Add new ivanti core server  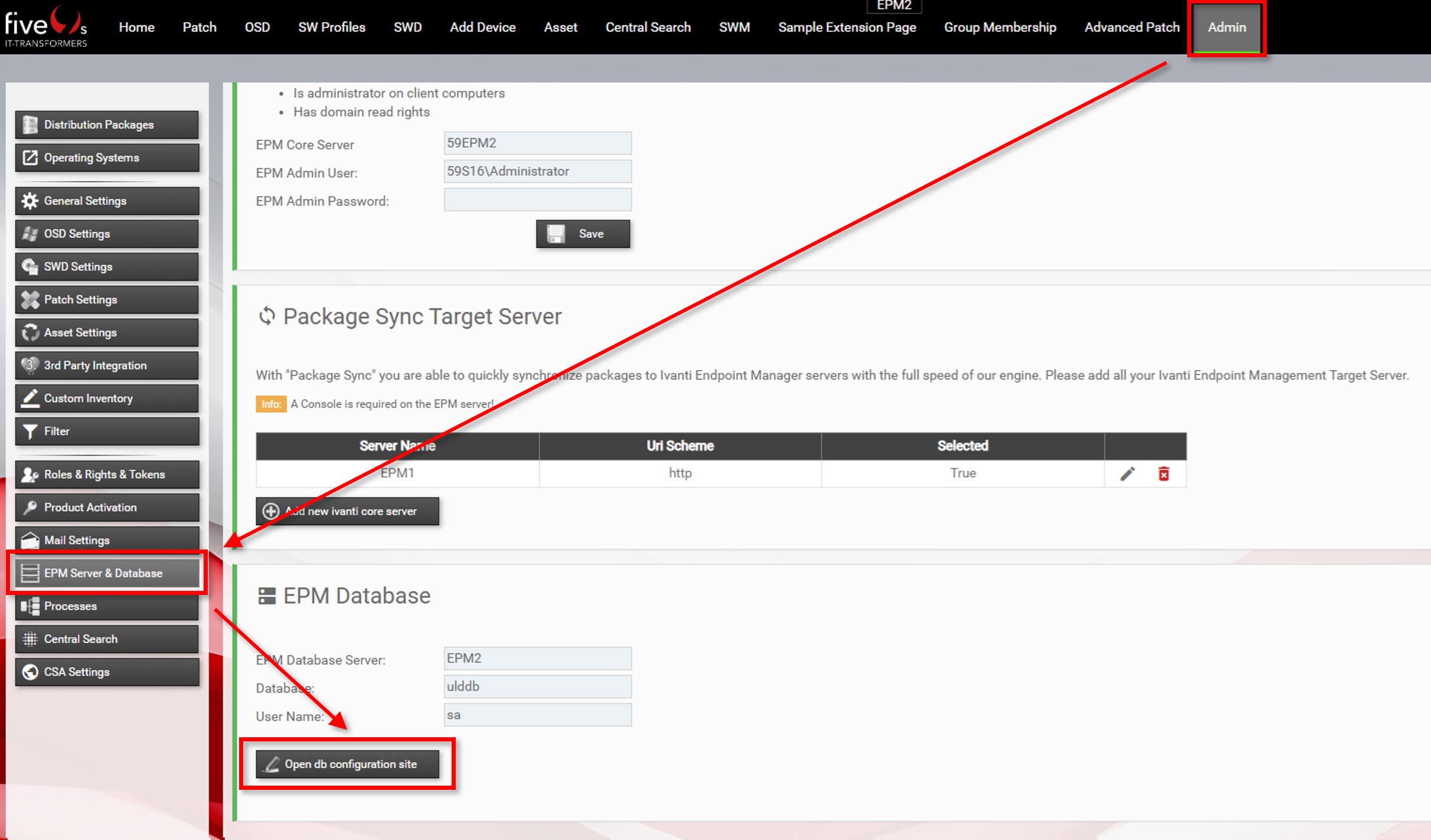[347, 511]
